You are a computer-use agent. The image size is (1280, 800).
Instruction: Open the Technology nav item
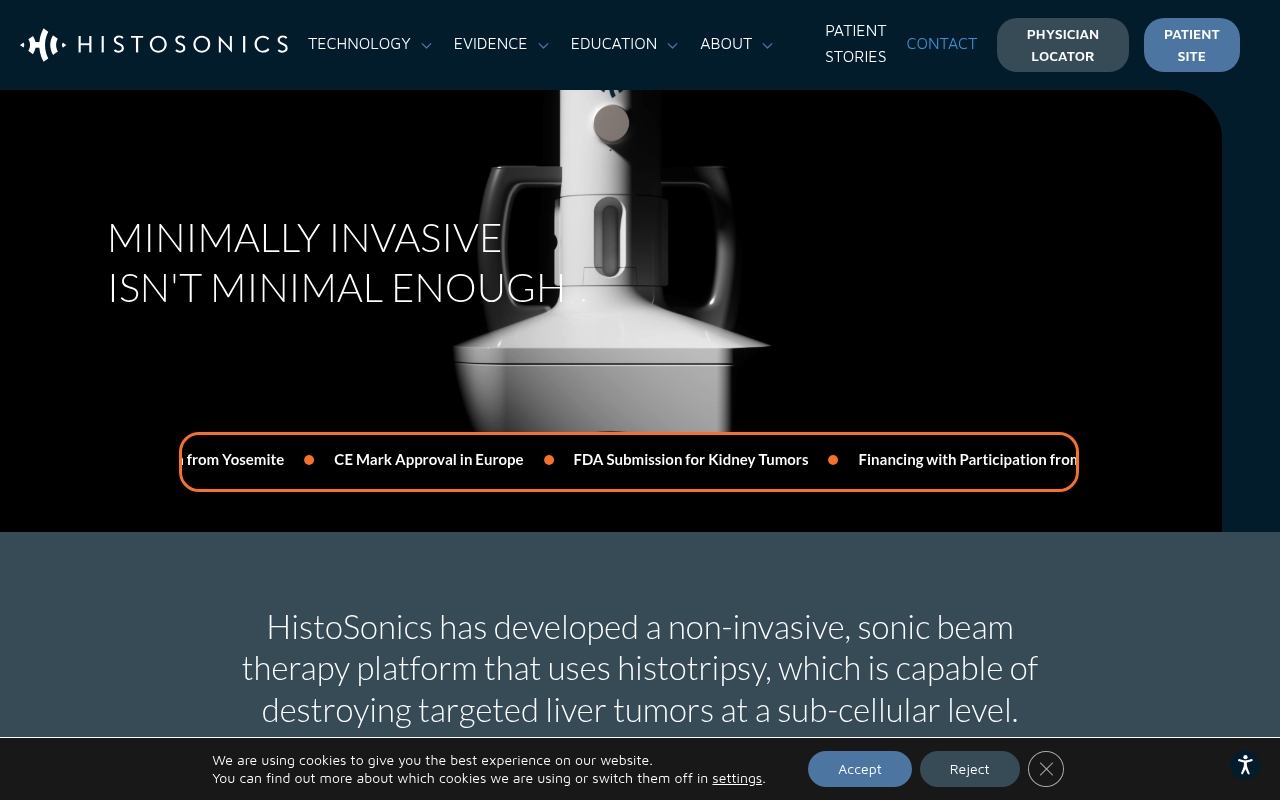[x=359, y=44]
